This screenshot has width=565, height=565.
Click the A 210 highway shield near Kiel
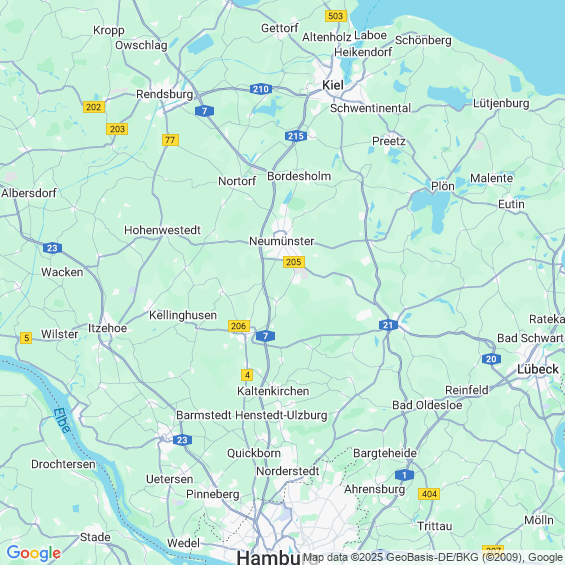pyautogui.click(x=261, y=89)
